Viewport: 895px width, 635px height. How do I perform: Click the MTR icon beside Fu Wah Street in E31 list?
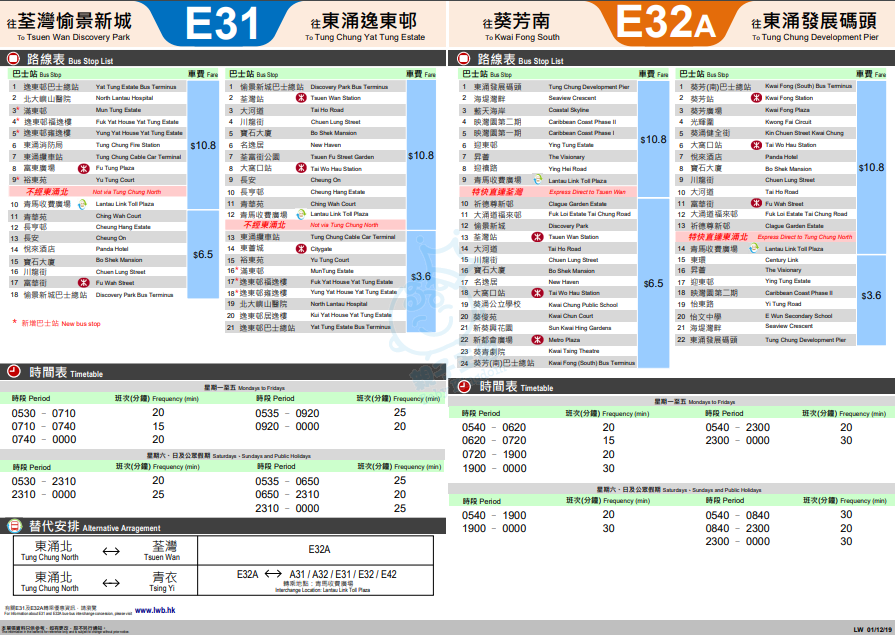pos(83,283)
